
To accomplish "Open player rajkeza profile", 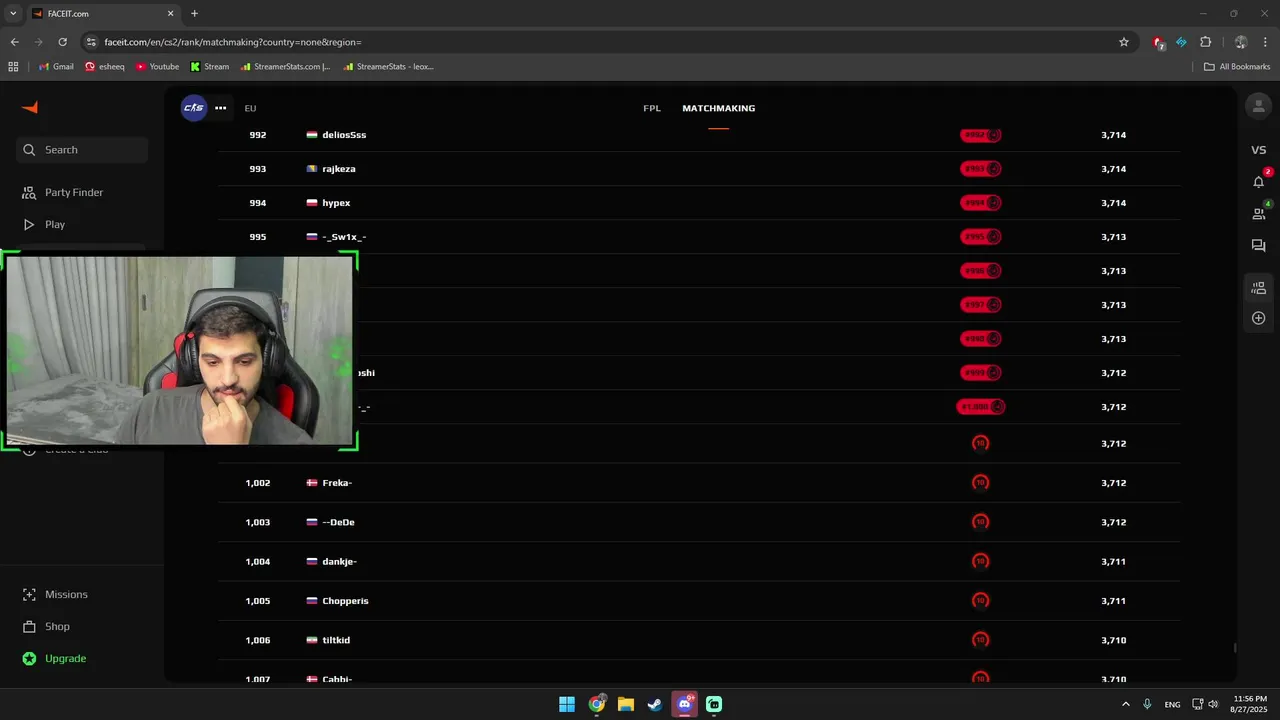I will (x=339, y=169).
